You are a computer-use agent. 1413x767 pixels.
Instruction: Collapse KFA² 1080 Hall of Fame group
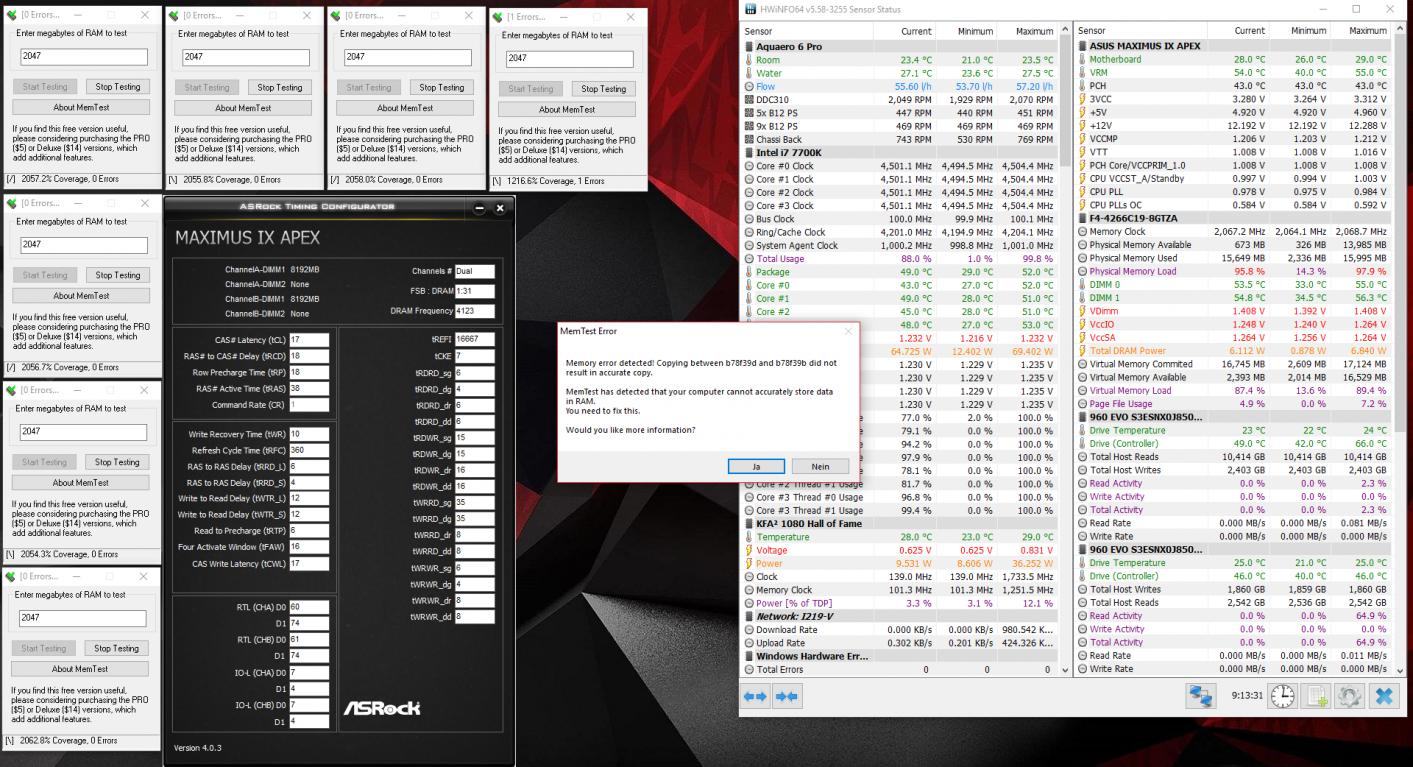coord(748,524)
